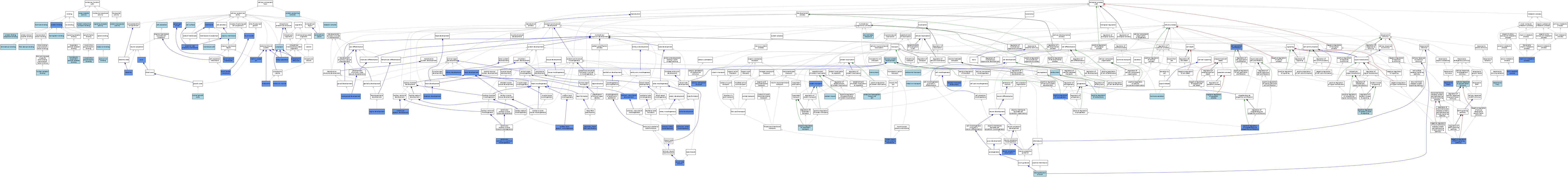Select the protein transporter activity node

[x=117, y=25]
